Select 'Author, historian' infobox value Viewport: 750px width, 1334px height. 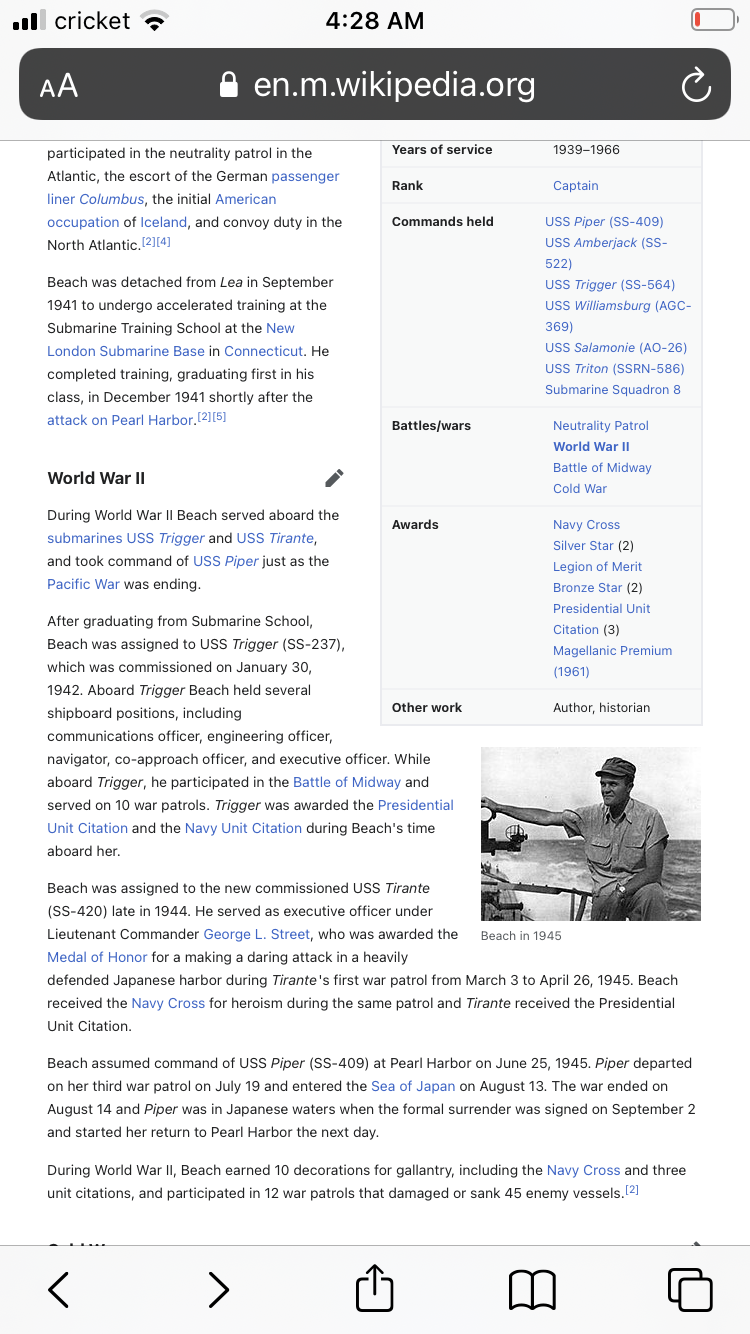[601, 708]
